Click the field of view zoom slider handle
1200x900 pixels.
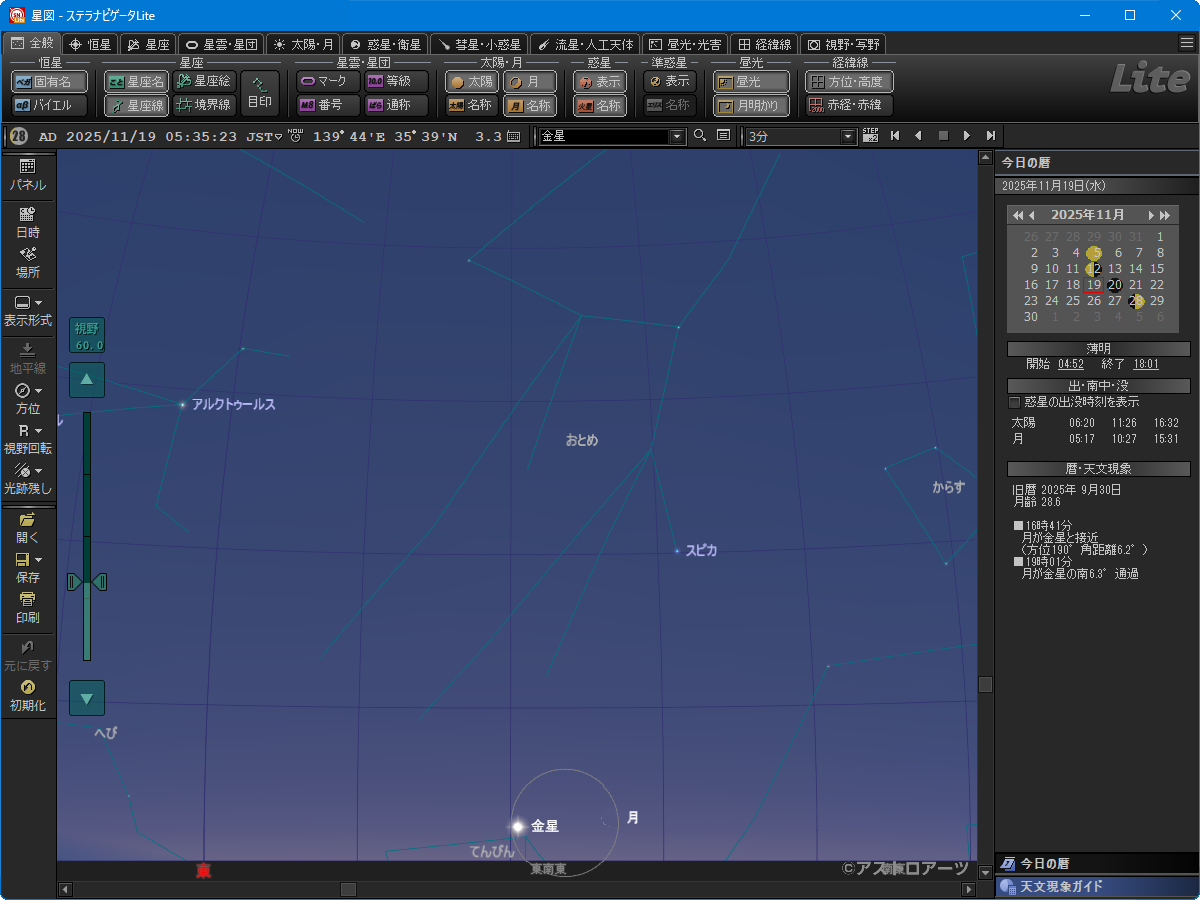87,582
